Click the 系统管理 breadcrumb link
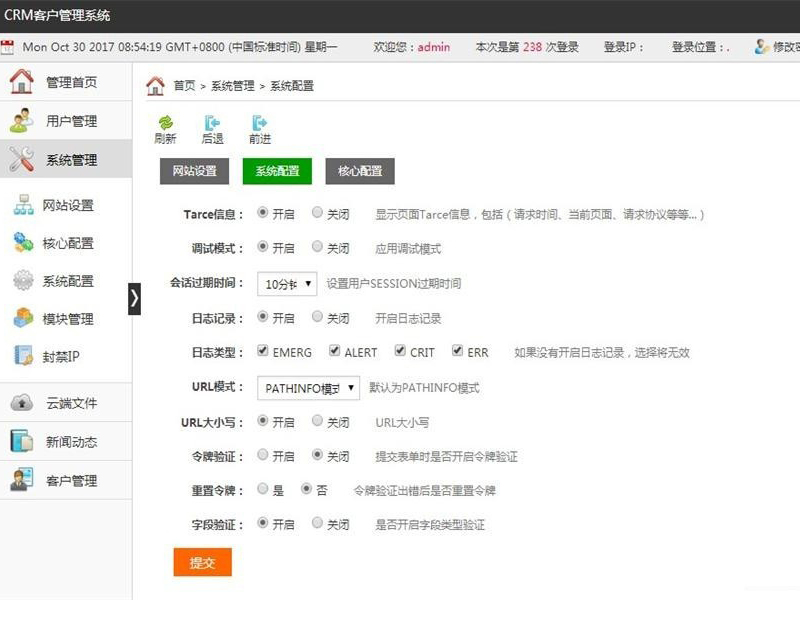Image resolution: width=800 pixels, height=630 pixels. pyautogui.click(x=232, y=86)
